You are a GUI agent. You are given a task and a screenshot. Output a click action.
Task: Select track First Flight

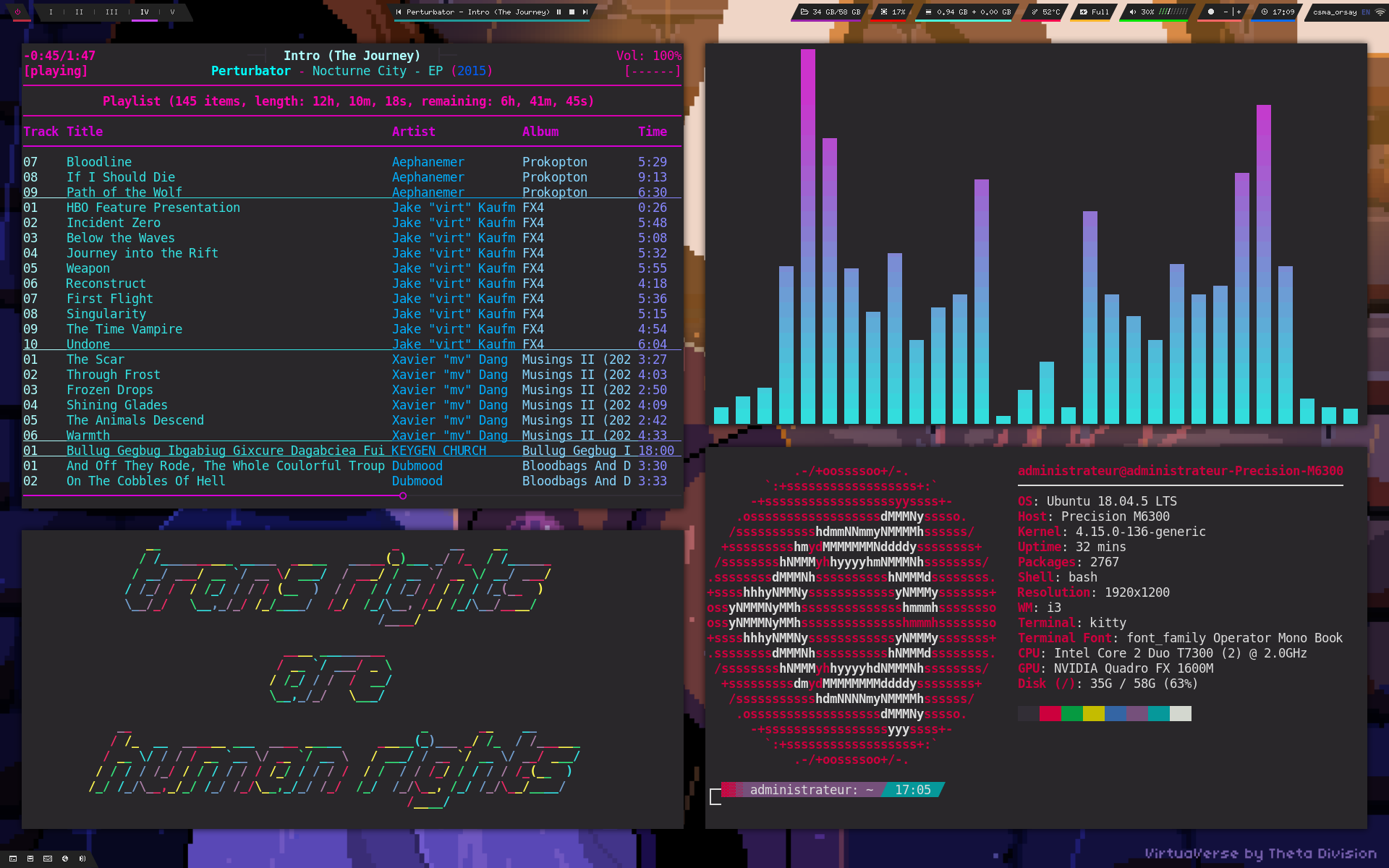click(352, 299)
